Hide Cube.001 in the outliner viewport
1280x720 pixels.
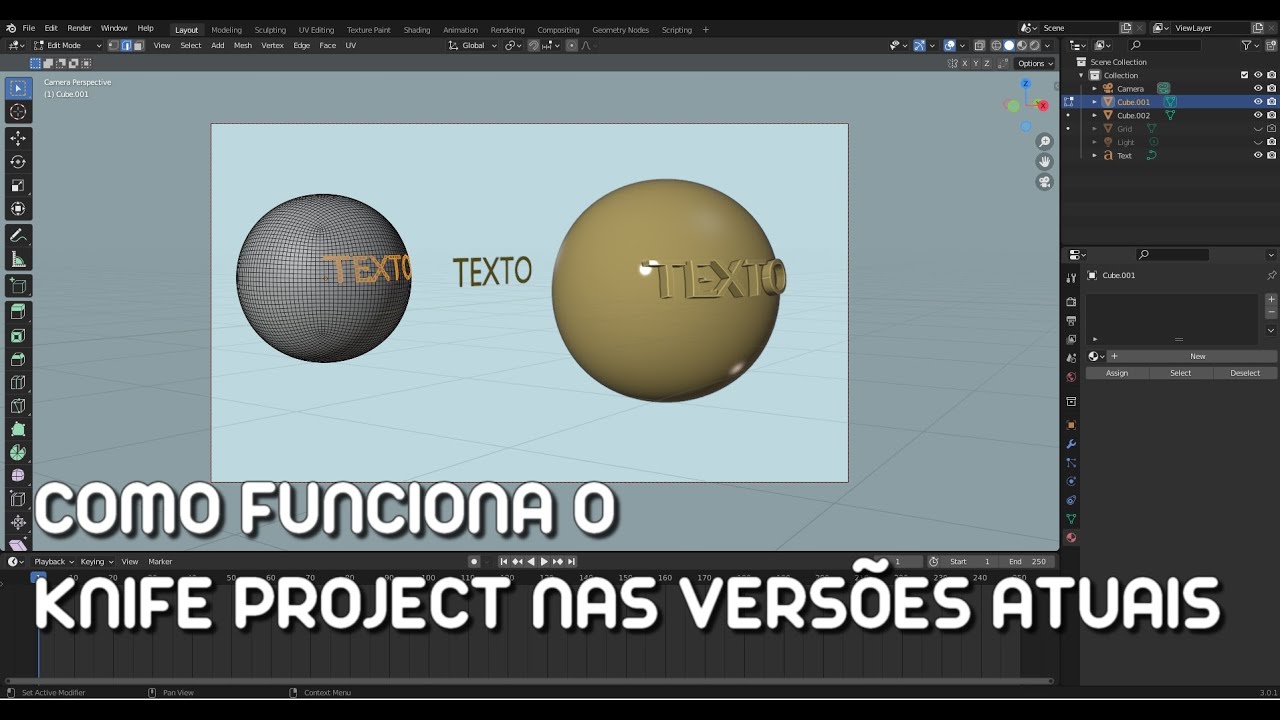pos(1258,101)
